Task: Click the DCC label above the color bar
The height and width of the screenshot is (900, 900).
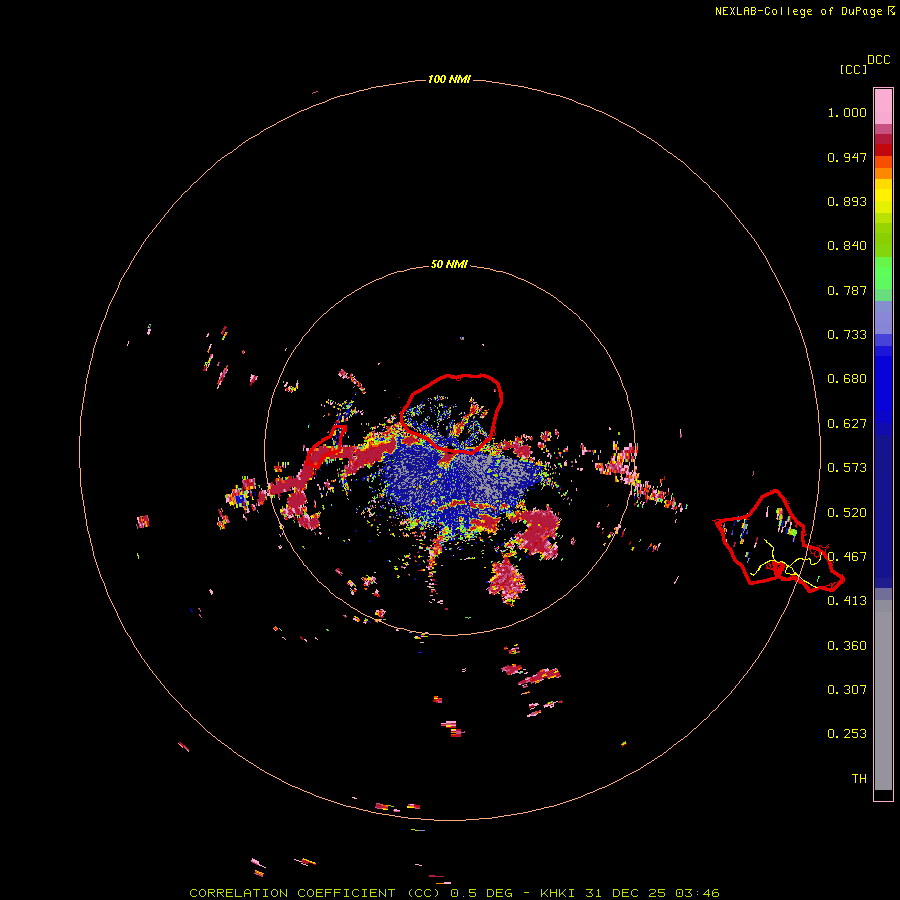Action: (879, 60)
